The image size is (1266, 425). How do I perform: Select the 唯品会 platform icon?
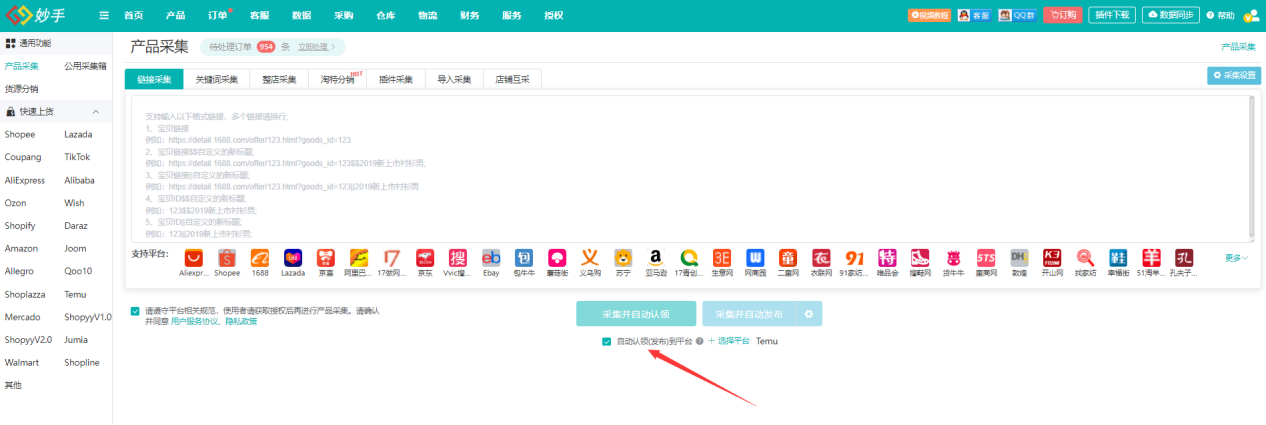pyautogui.click(x=887, y=258)
